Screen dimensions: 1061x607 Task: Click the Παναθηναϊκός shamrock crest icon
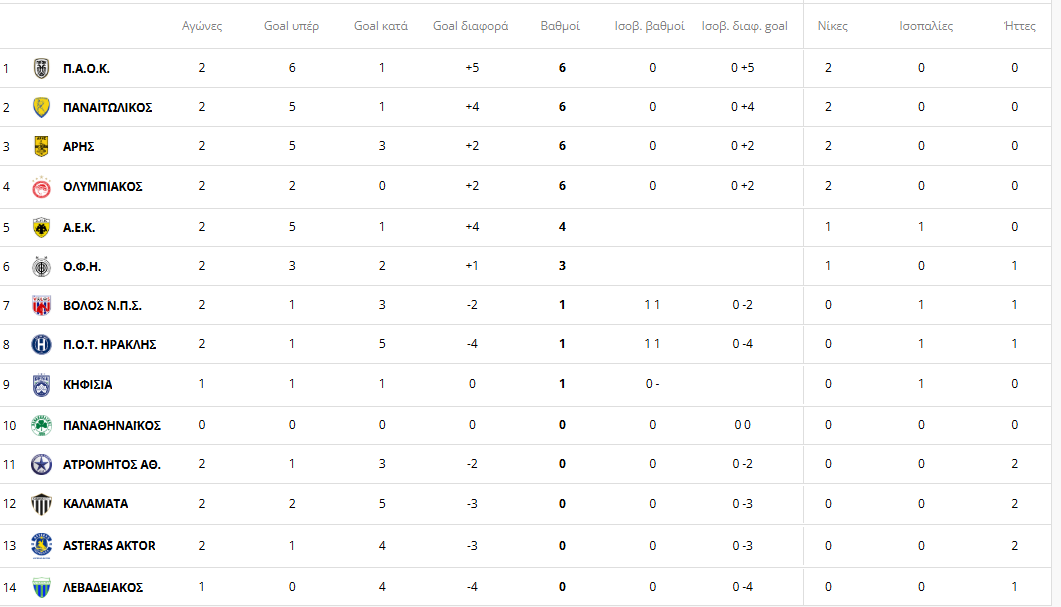click(41, 426)
